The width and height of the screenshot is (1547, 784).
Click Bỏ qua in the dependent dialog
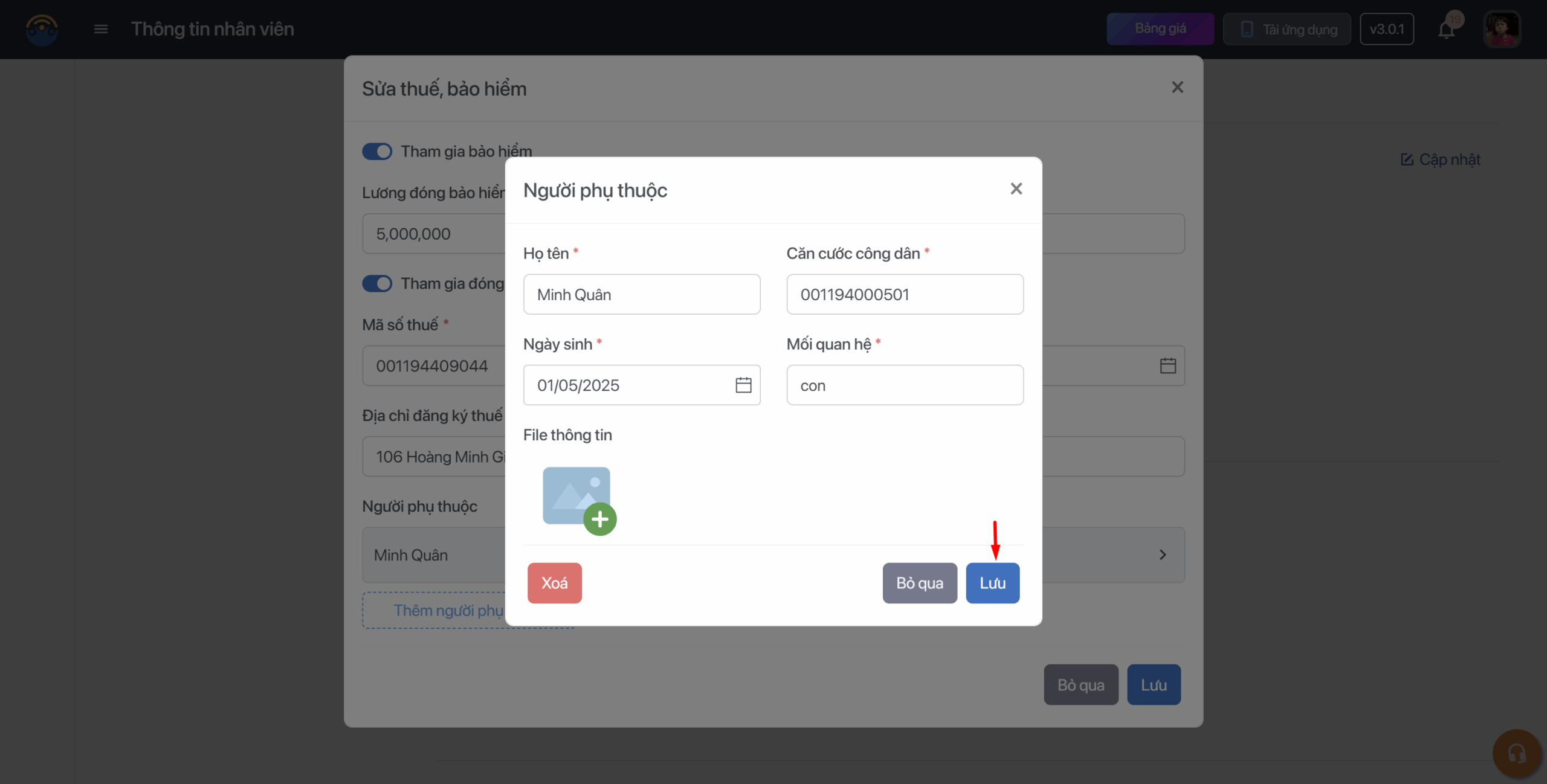point(919,583)
